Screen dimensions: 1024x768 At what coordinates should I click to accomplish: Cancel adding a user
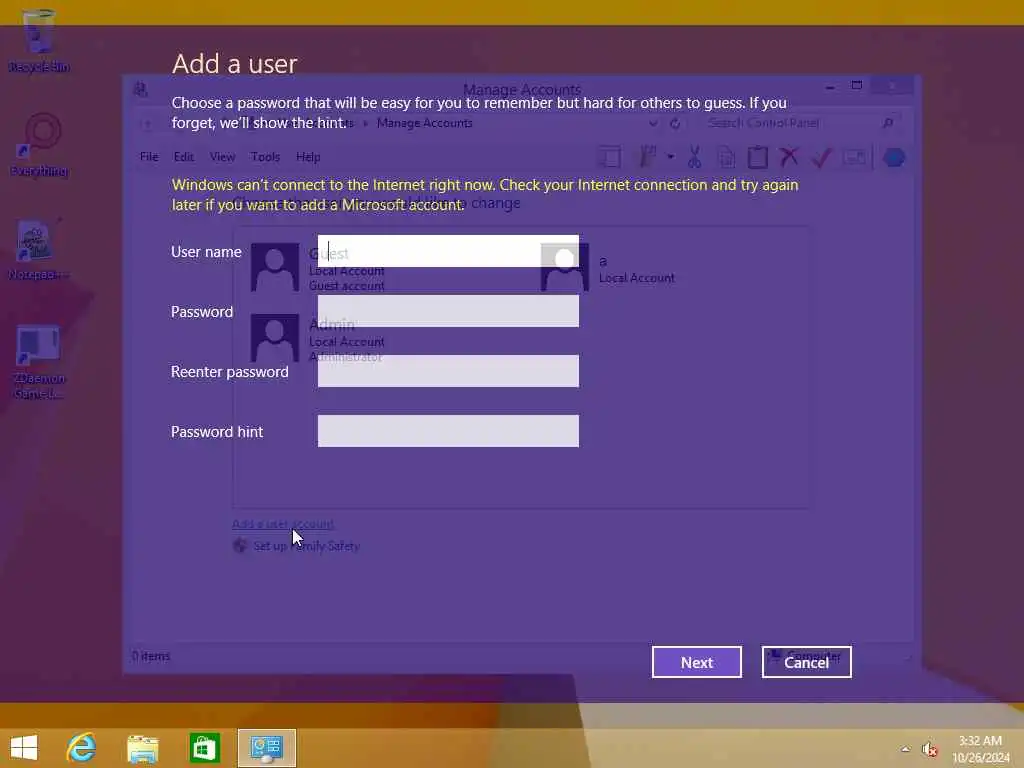(x=807, y=662)
